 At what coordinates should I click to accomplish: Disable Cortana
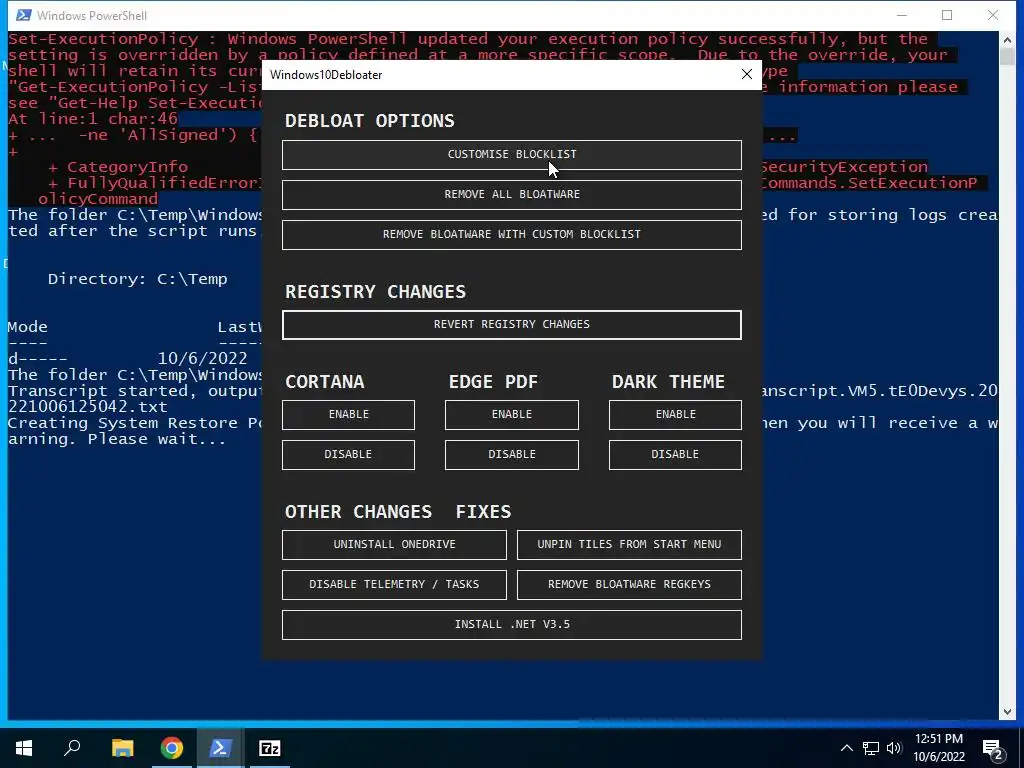tap(348, 455)
